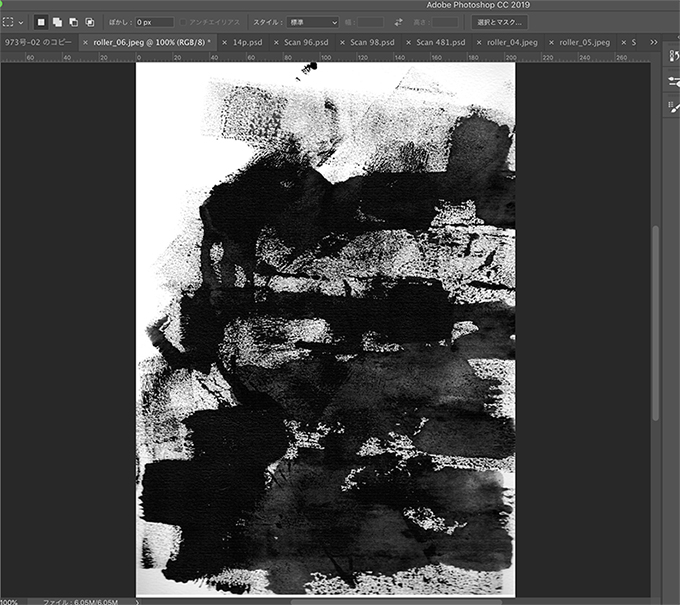
Task: Show hidden document tabs with double arrow
Action: 653,43
